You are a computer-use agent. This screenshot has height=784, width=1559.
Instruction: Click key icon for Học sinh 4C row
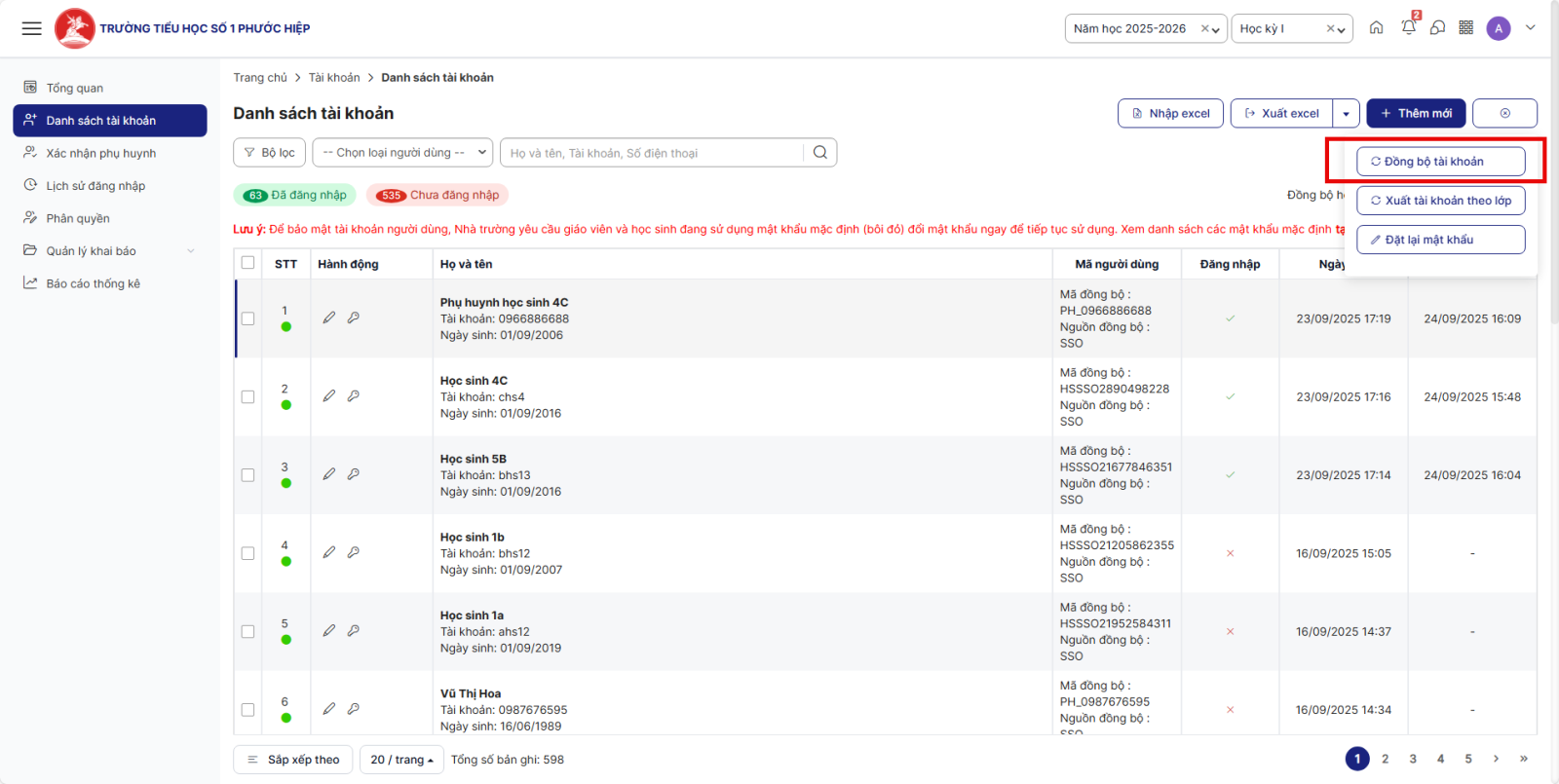(354, 396)
